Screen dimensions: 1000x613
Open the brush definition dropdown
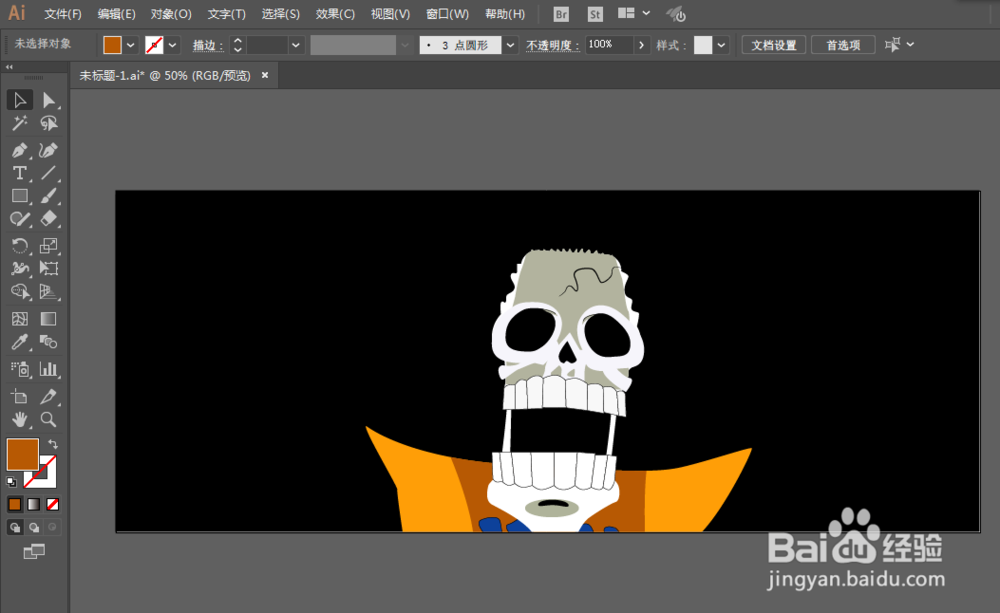[x=510, y=45]
